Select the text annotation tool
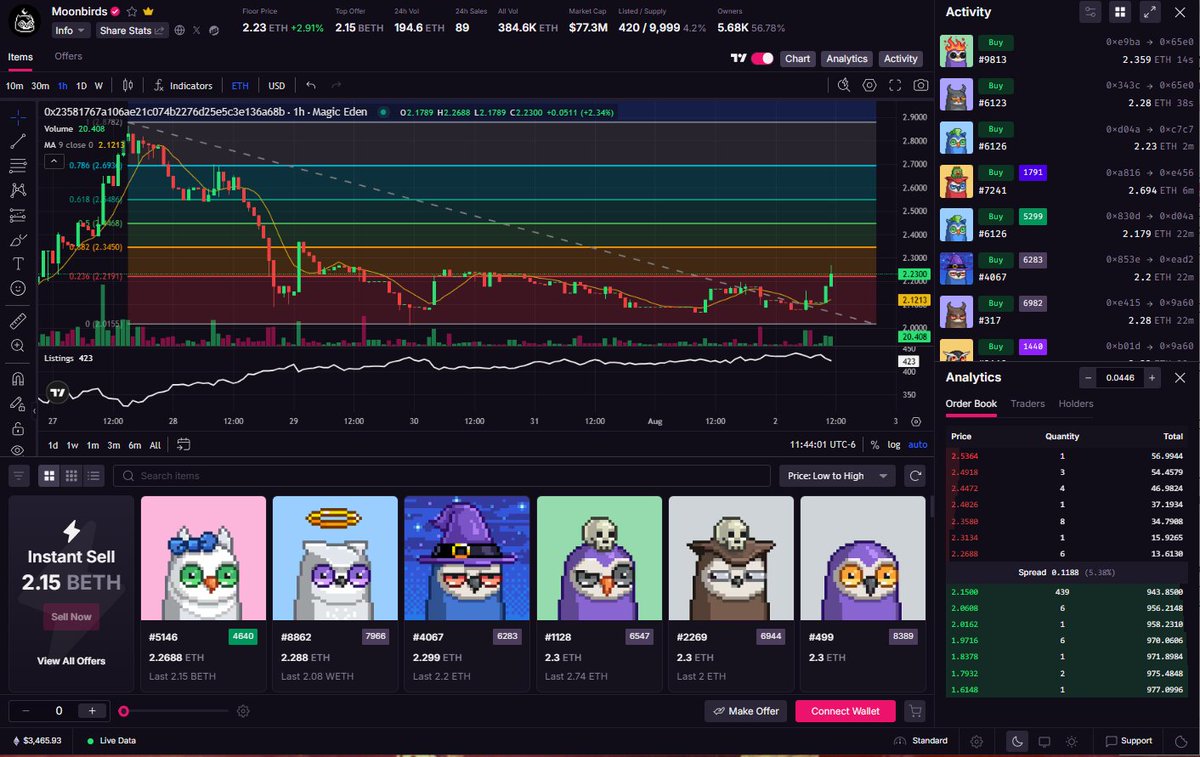Image resolution: width=1200 pixels, height=757 pixels. pyautogui.click(x=18, y=264)
